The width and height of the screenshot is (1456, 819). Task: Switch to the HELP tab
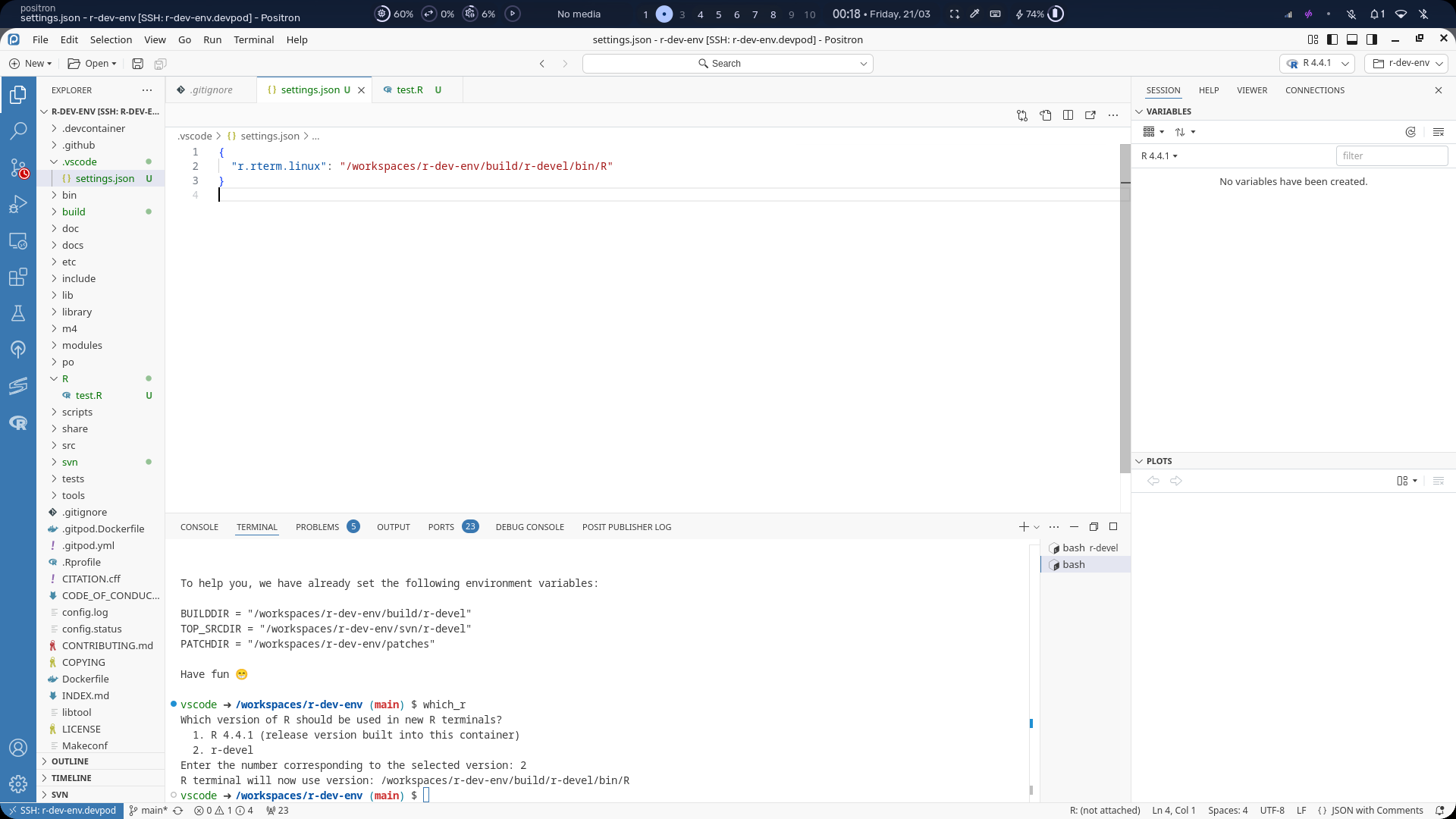(x=1209, y=90)
